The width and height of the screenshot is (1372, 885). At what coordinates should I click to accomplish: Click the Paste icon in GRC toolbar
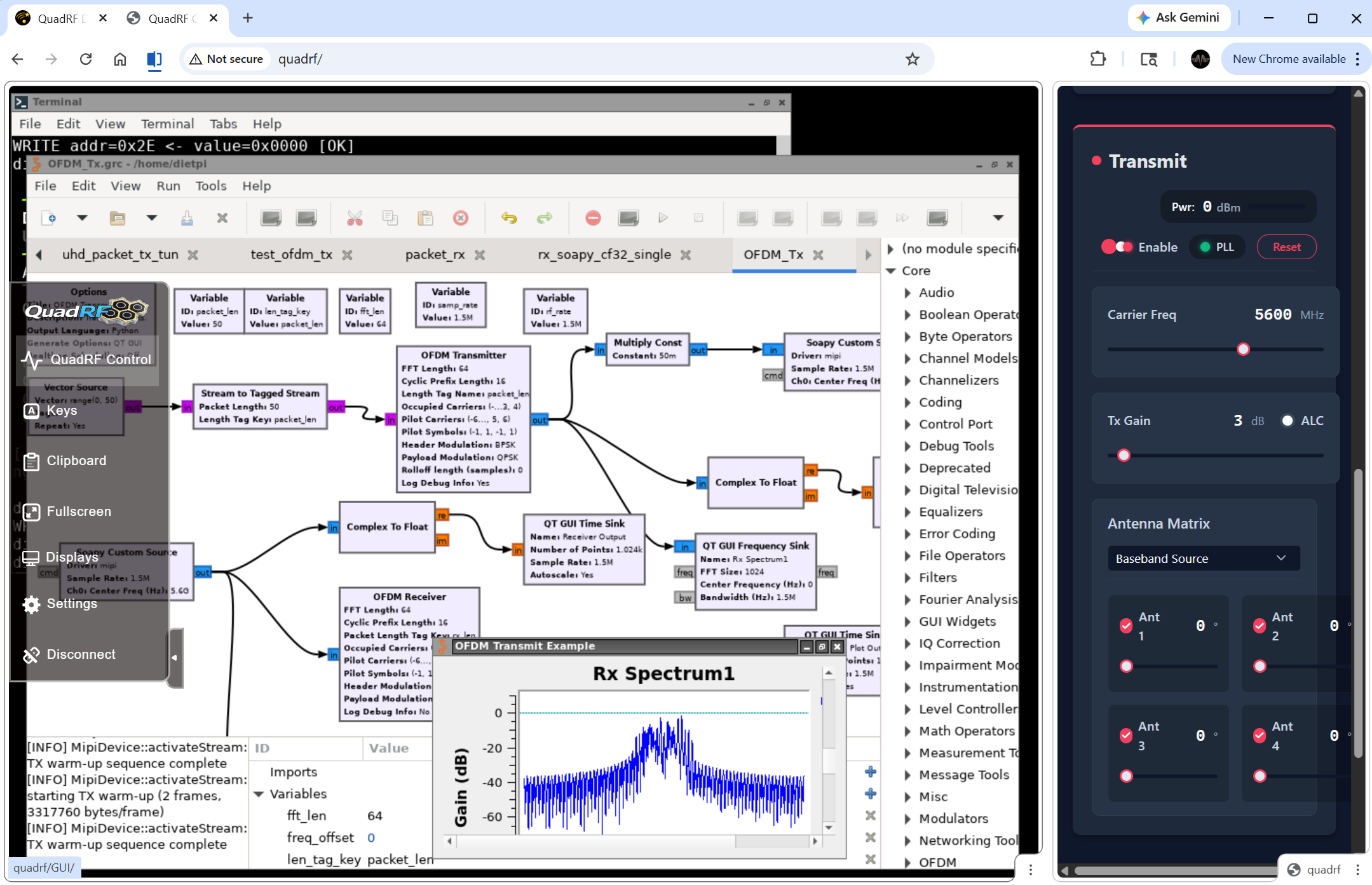tap(425, 218)
